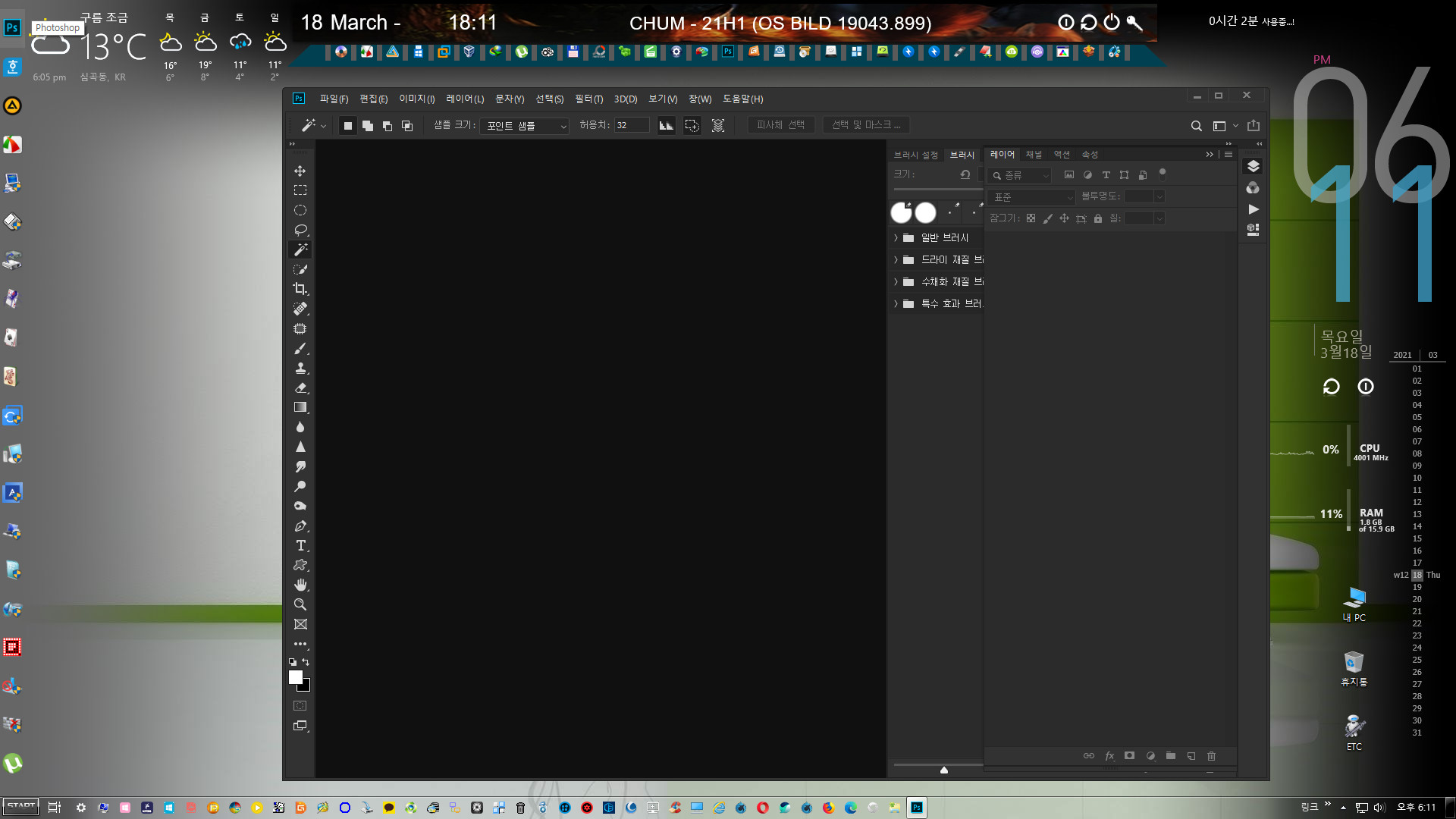The height and width of the screenshot is (819, 1456).
Task: Open the 표준 blend mode dropdown
Action: pyautogui.click(x=1032, y=197)
